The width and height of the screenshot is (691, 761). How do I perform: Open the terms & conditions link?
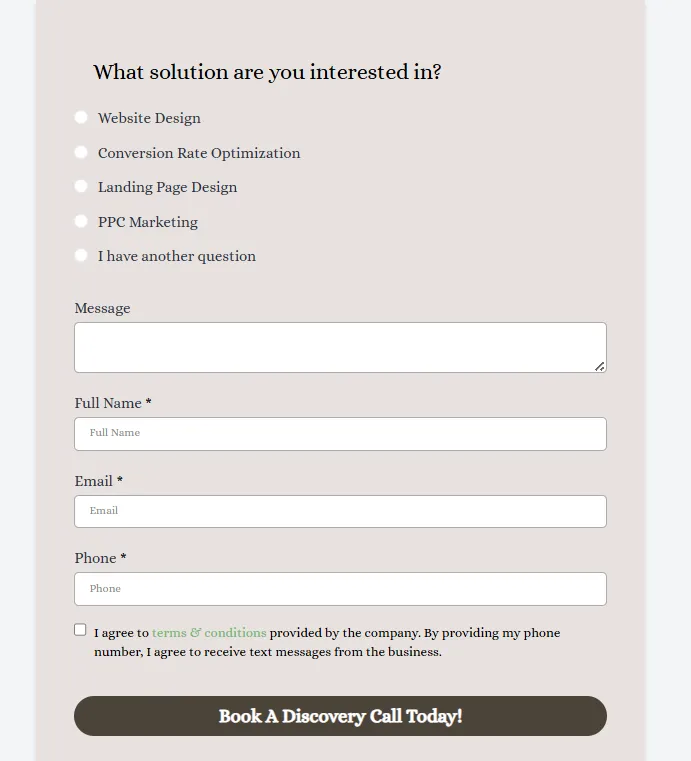tap(209, 633)
